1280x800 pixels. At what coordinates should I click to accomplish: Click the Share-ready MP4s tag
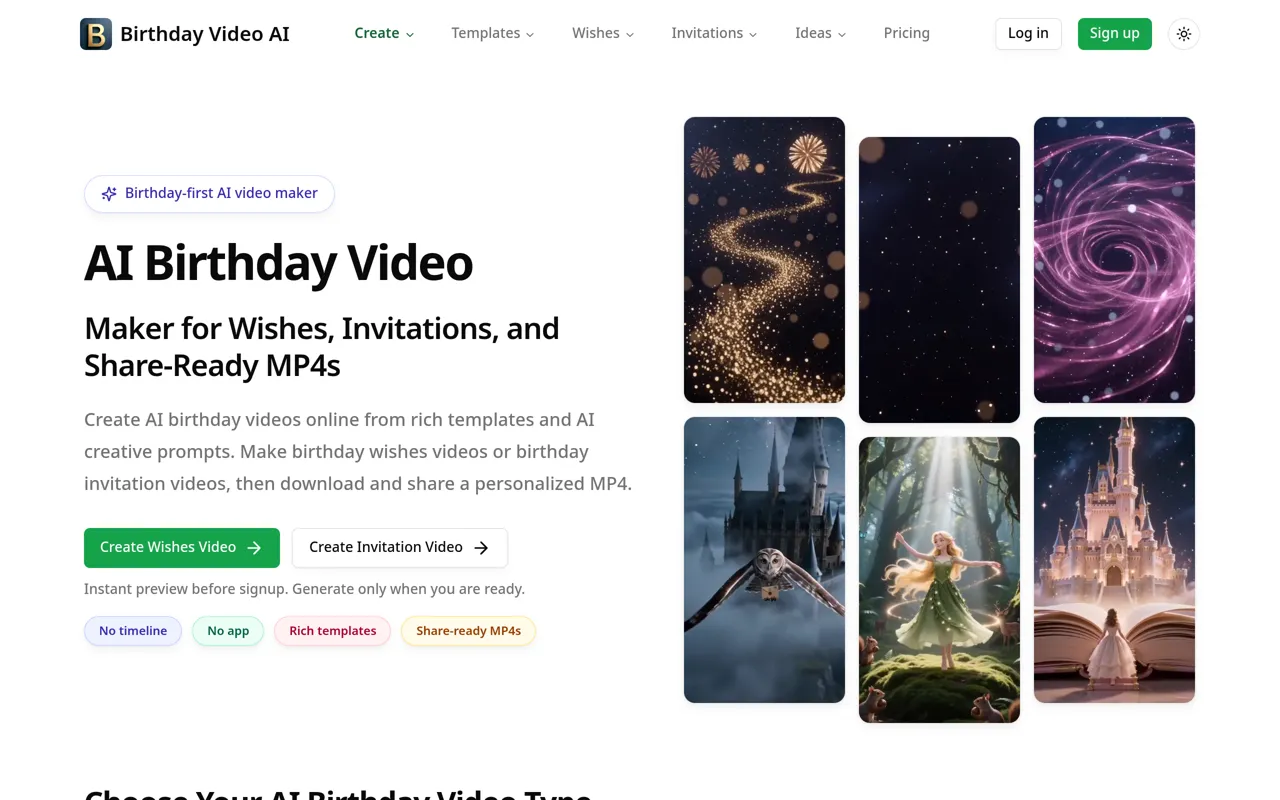[468, 631]
